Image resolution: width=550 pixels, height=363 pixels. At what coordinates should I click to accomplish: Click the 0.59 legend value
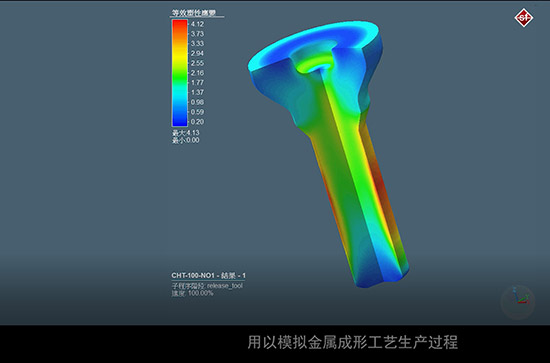point(197,112)
